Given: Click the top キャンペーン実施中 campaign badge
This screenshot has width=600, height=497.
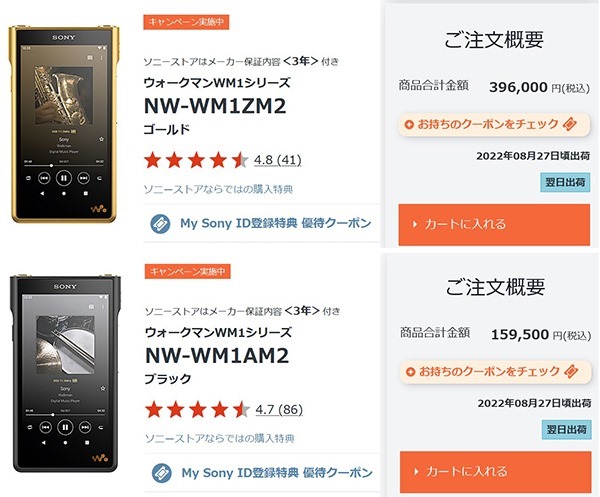Looking at the screenshot, I should click(x=186, y=22).
